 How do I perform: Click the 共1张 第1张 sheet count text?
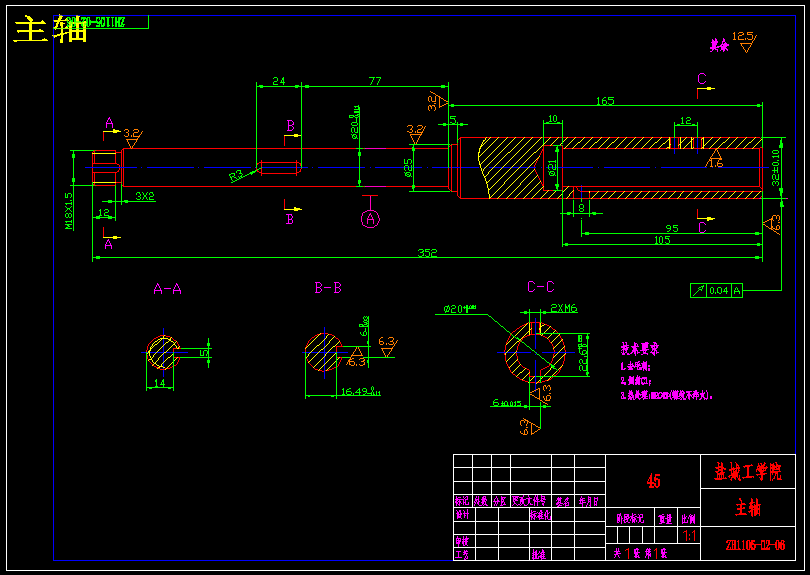point(641,553)
